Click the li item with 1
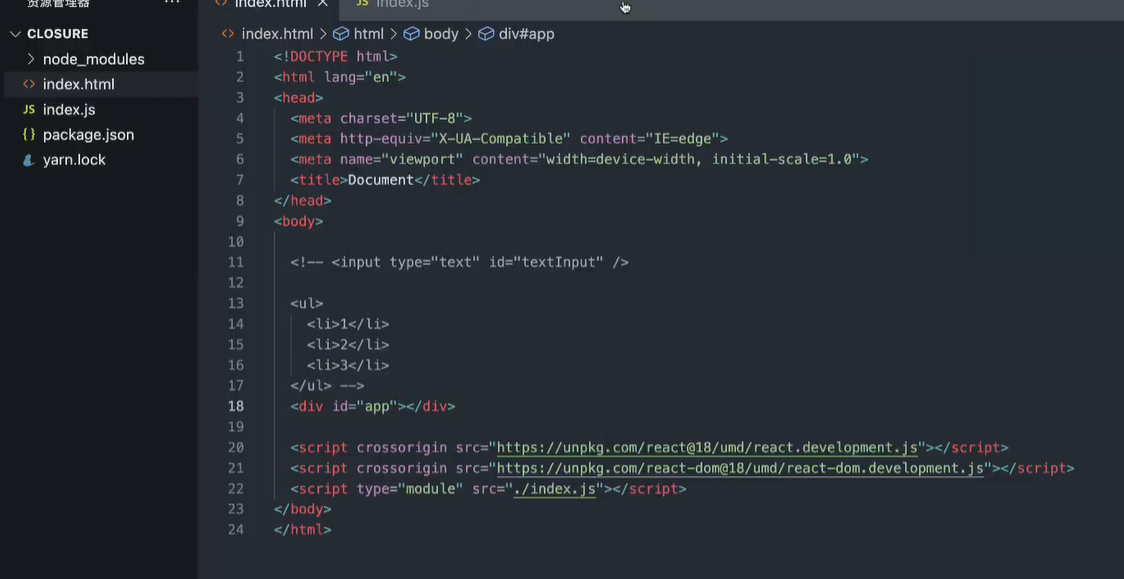 tap(348, 325)
